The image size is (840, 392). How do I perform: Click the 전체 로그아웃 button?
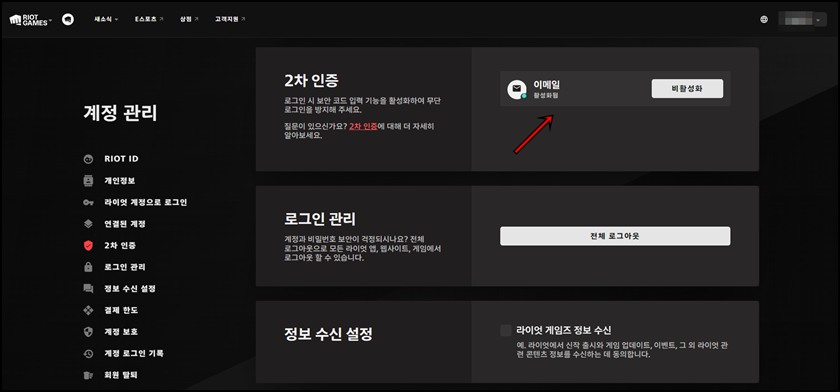[x=615, y=236]
